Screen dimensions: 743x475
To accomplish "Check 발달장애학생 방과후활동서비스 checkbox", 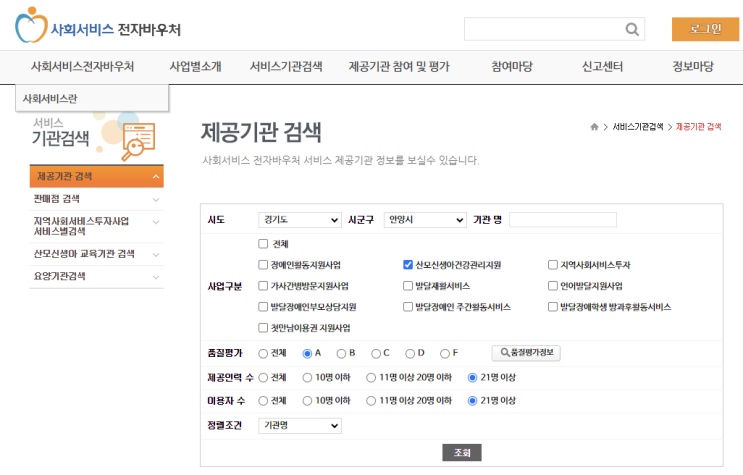I will (553, 307).
